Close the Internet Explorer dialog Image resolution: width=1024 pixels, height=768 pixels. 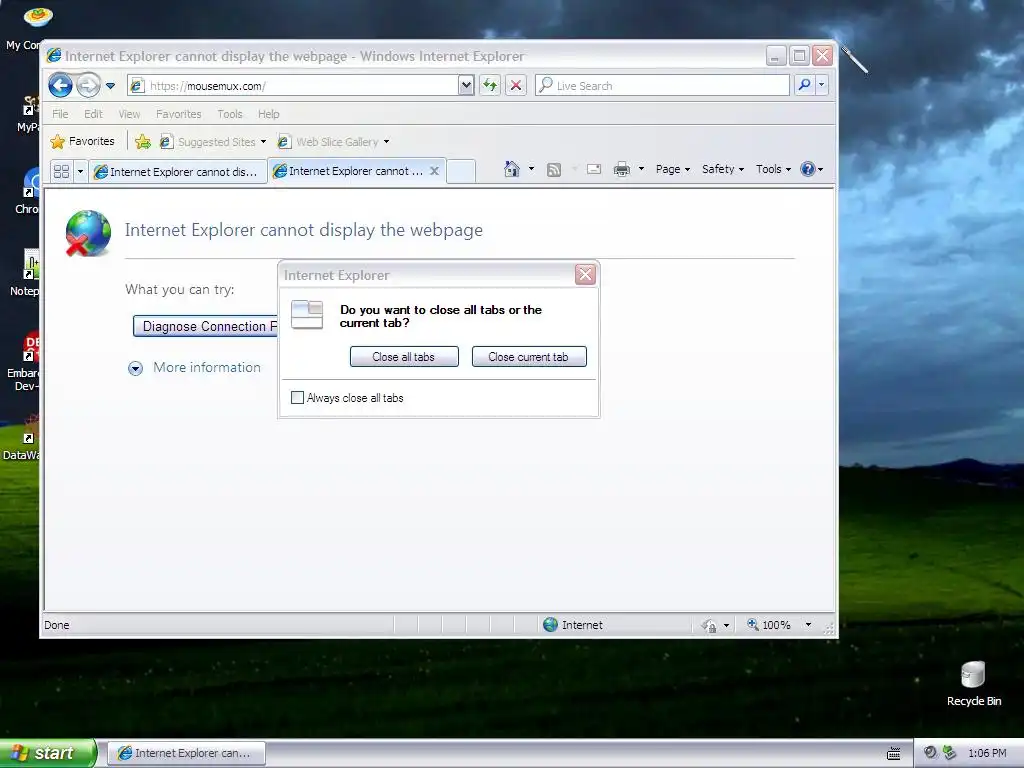pos(585,274)
